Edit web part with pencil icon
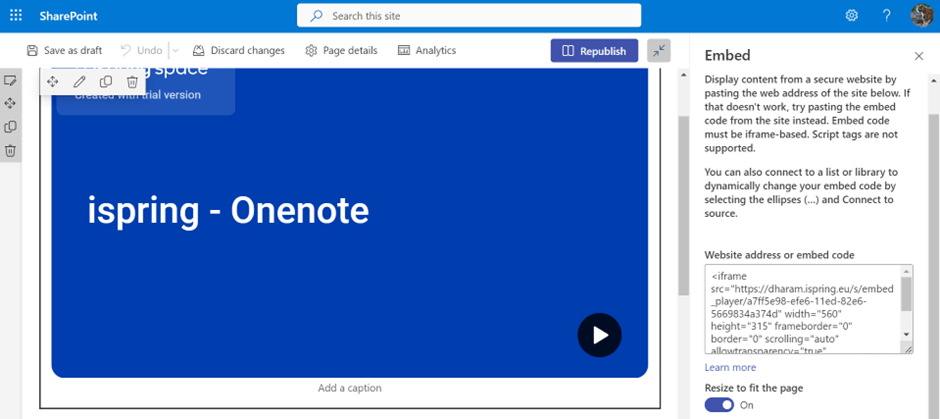 coord(79,82)
